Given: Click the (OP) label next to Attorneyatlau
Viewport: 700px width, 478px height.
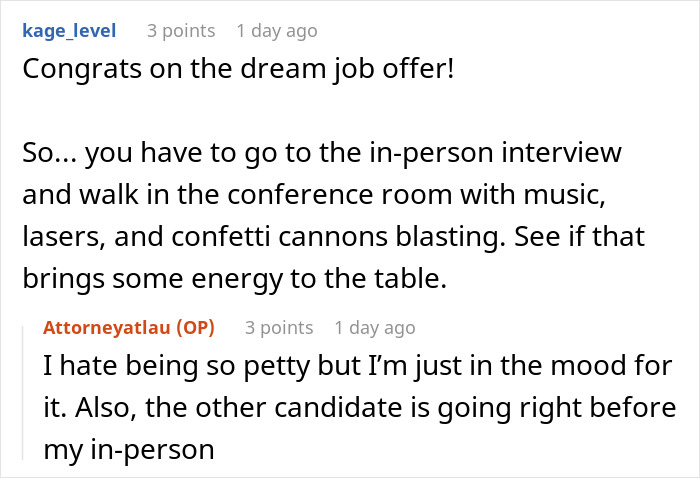Looking at the screenshot, I should (x=194, y=328).
